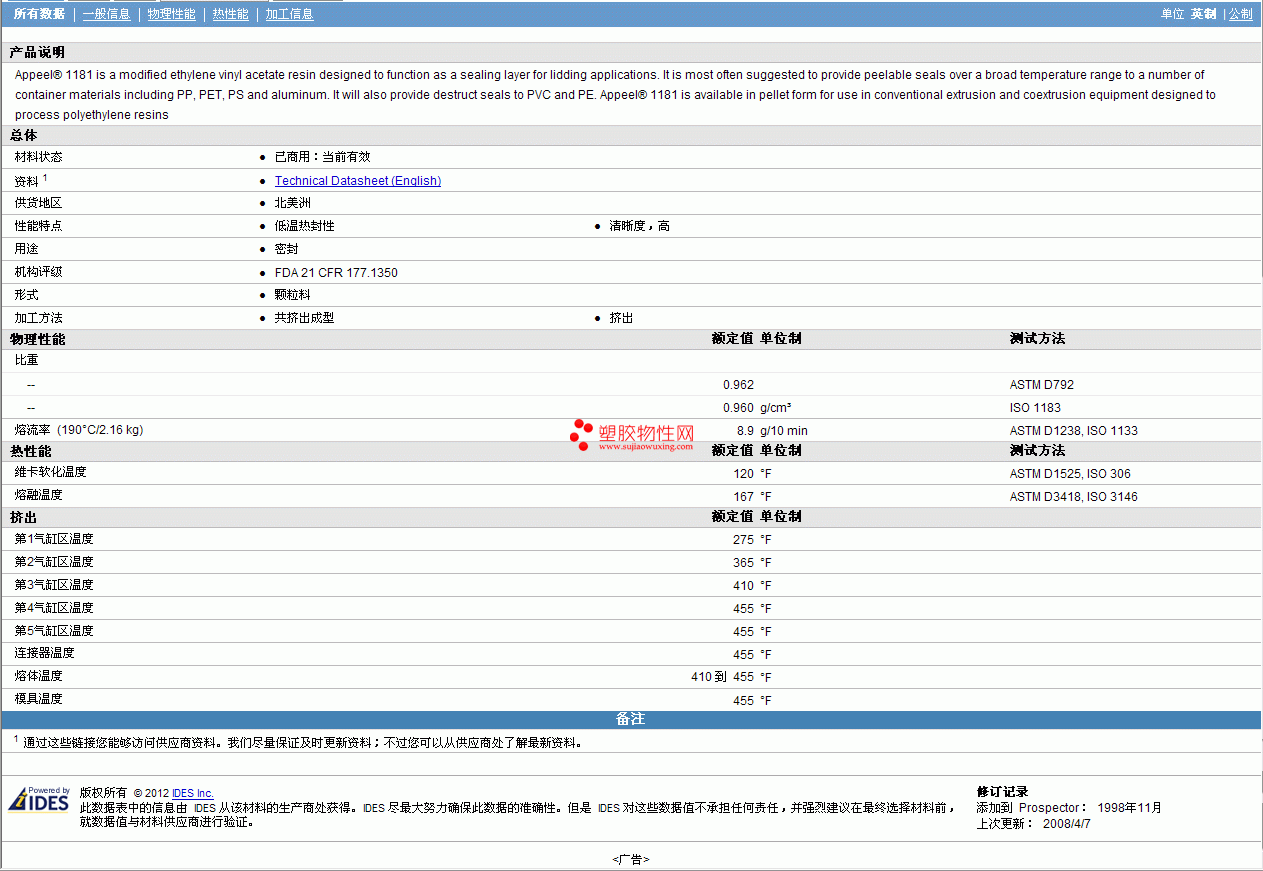
Task: Click ASTM D1238, ISO 1133 text
Action: point(1074,430)
